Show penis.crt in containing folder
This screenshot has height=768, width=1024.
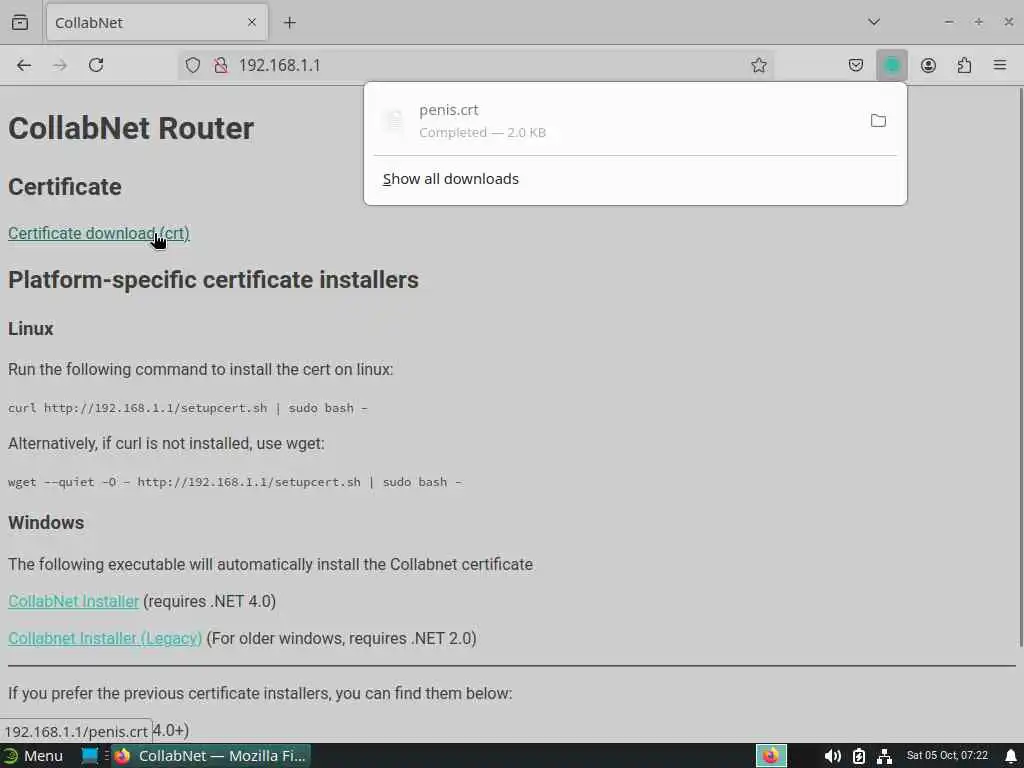[x=878, y=120]
